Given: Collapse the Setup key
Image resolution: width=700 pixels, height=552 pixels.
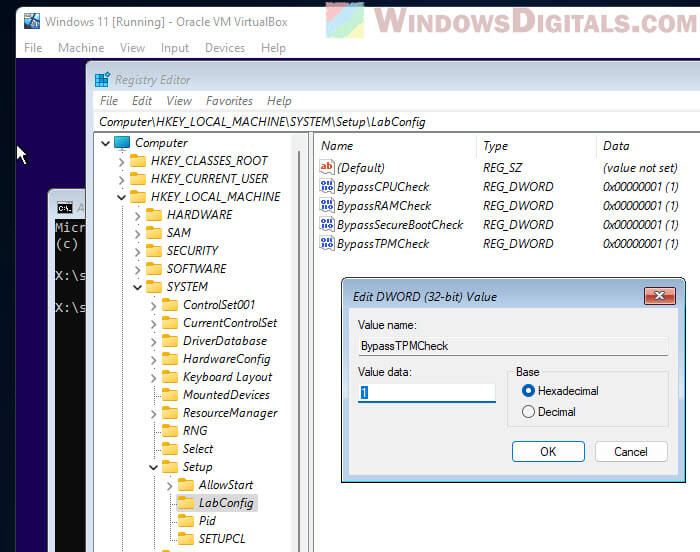Looking at the screenshot, I should [154, 467].
